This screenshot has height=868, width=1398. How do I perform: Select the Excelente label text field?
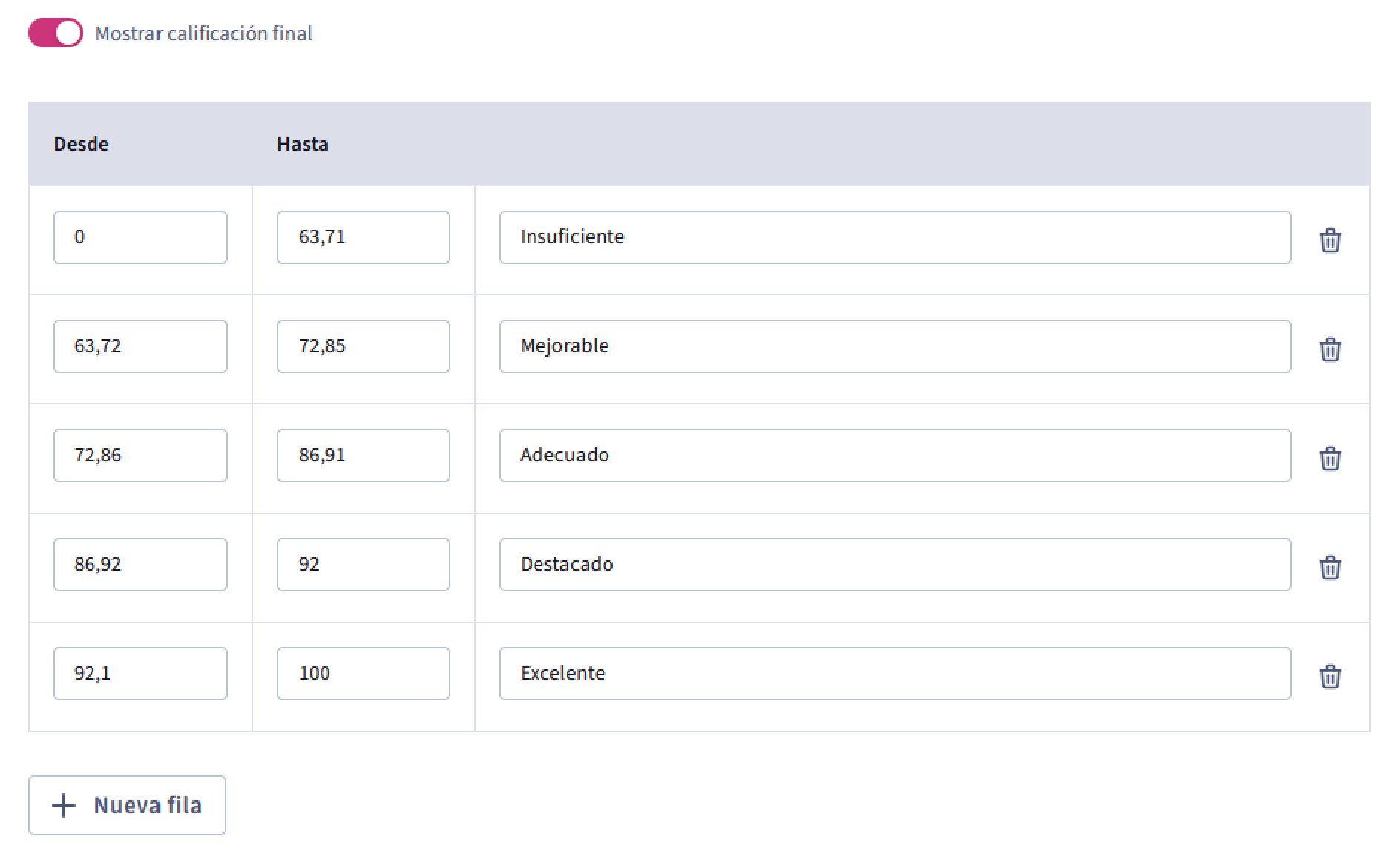click(x=896, y=674)
